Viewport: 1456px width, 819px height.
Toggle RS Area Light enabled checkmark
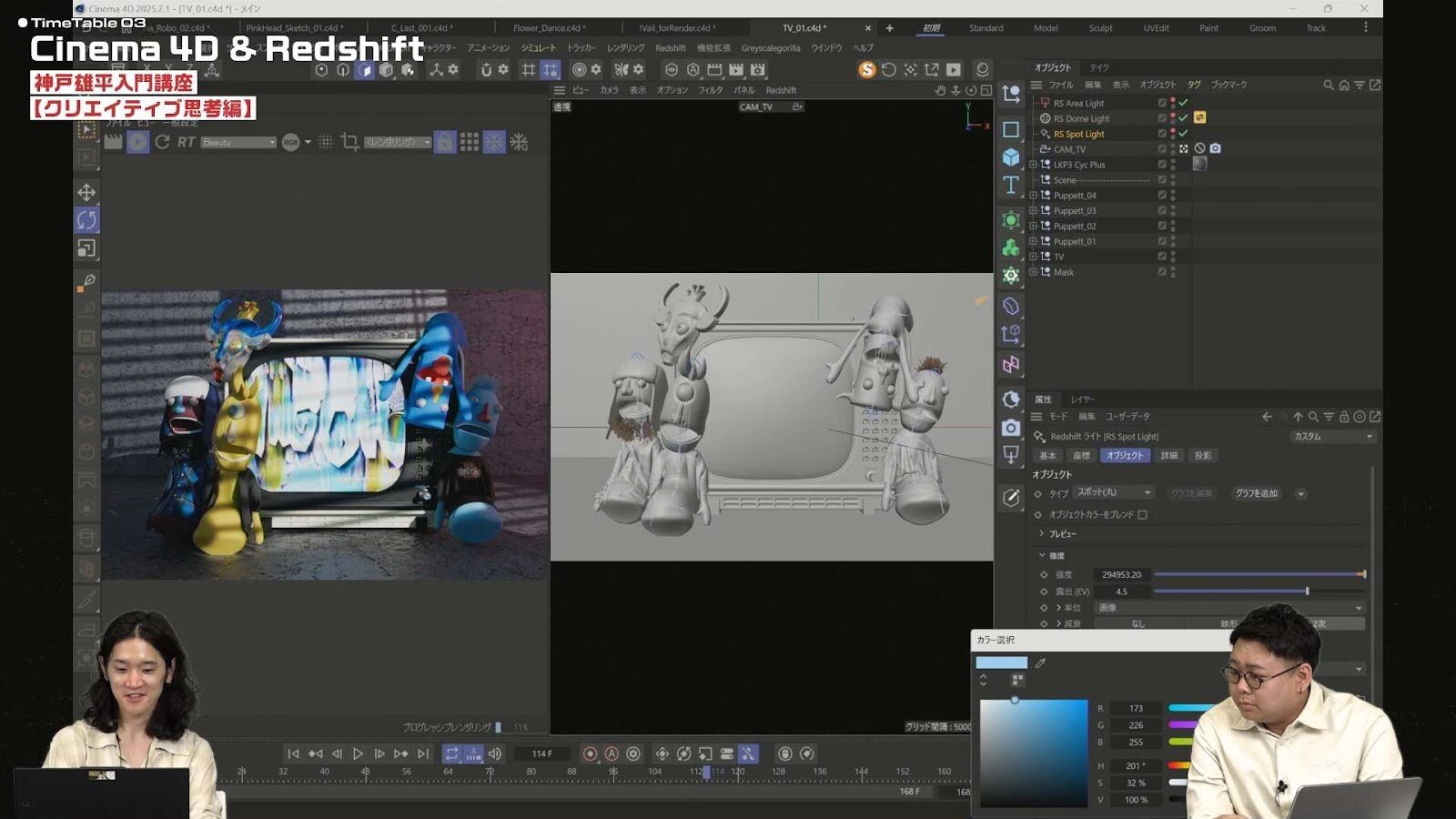[x=1183, y=103]
